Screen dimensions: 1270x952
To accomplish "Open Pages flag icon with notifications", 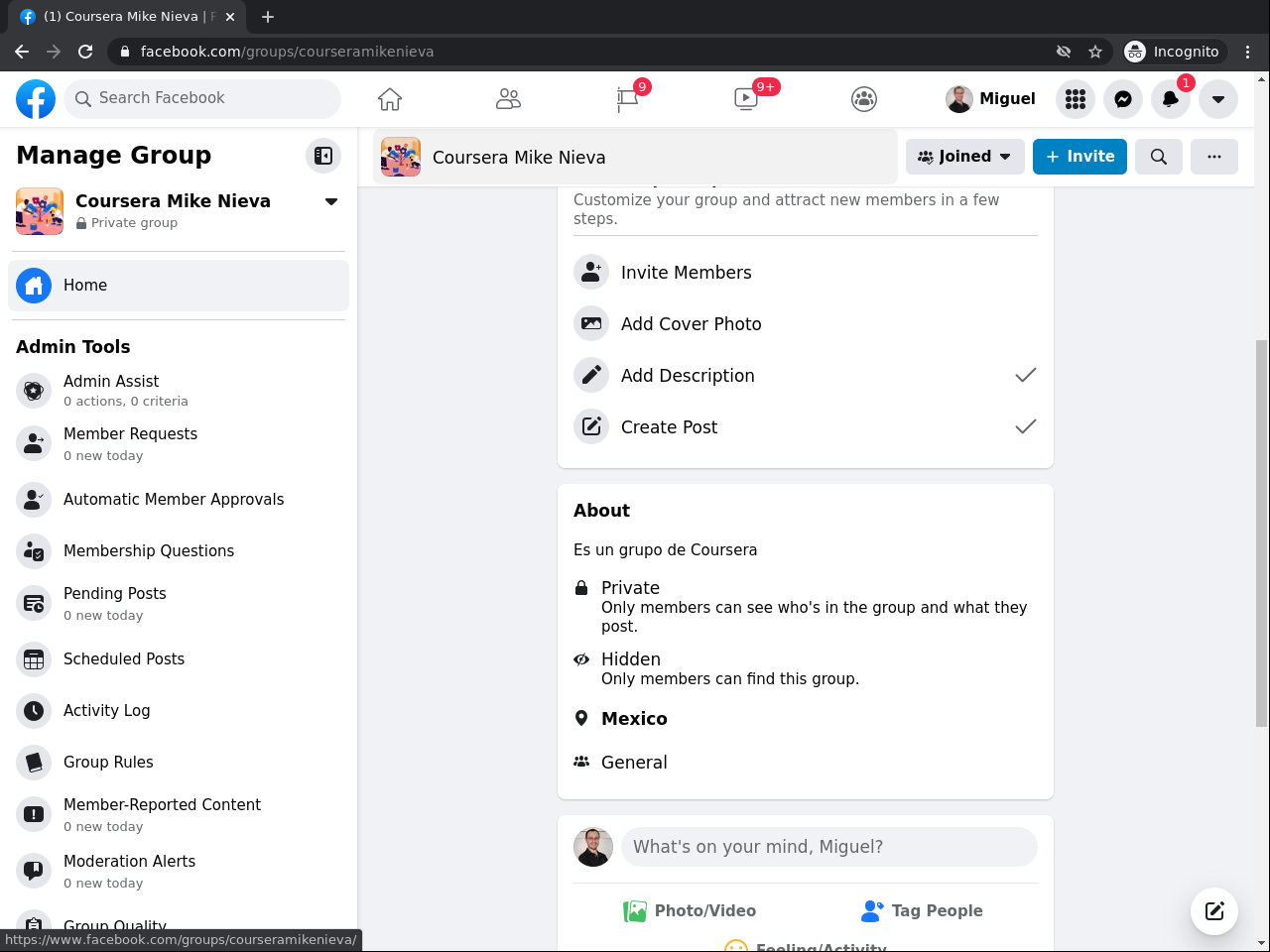I will (x=627, y=99).
